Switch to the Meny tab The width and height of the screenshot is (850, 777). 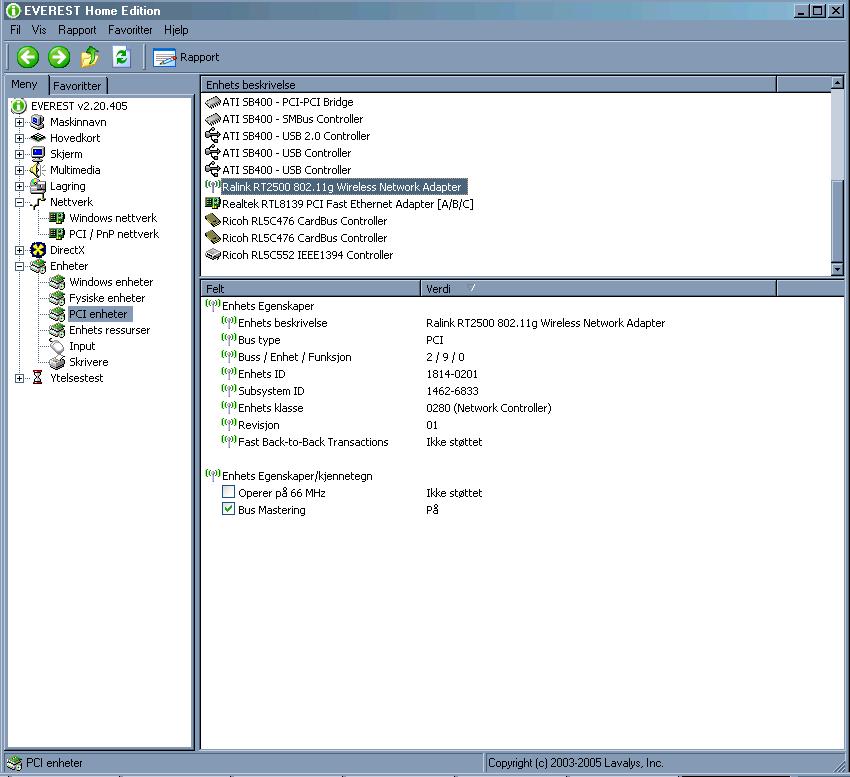click(24, 85)
